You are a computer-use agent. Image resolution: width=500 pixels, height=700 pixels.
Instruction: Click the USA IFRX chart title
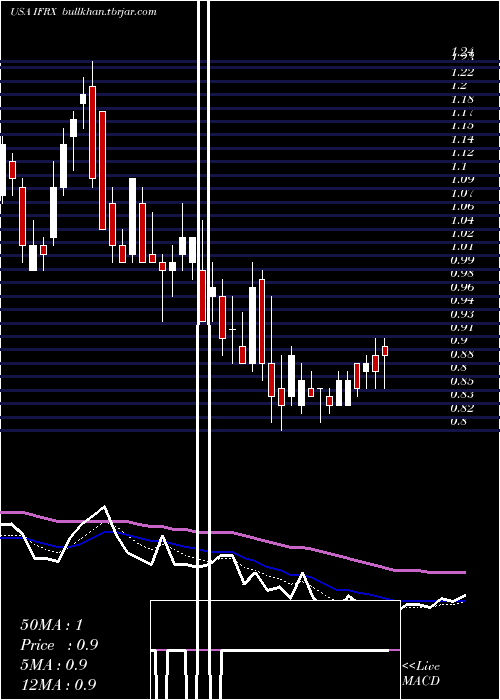click(33, 12)
